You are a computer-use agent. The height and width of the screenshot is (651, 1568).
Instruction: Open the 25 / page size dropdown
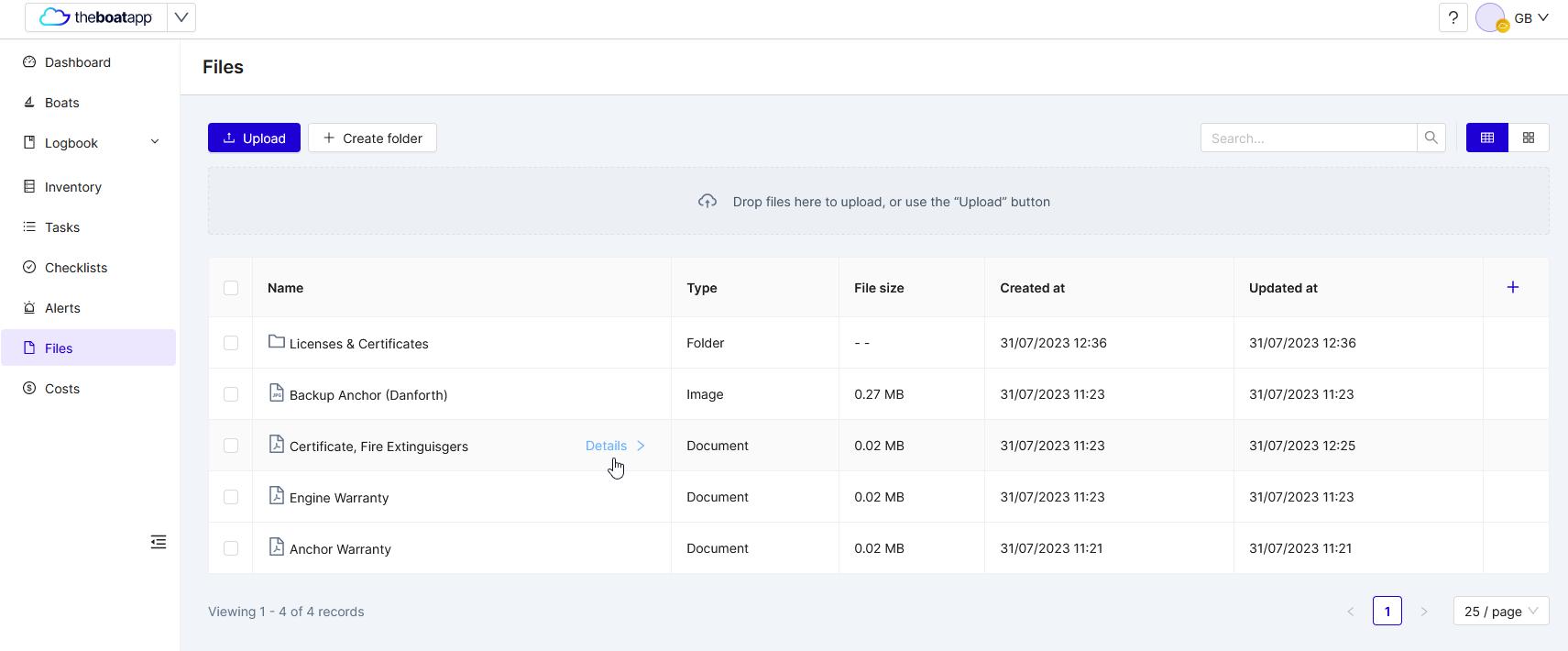click(x=1501, y=612)
